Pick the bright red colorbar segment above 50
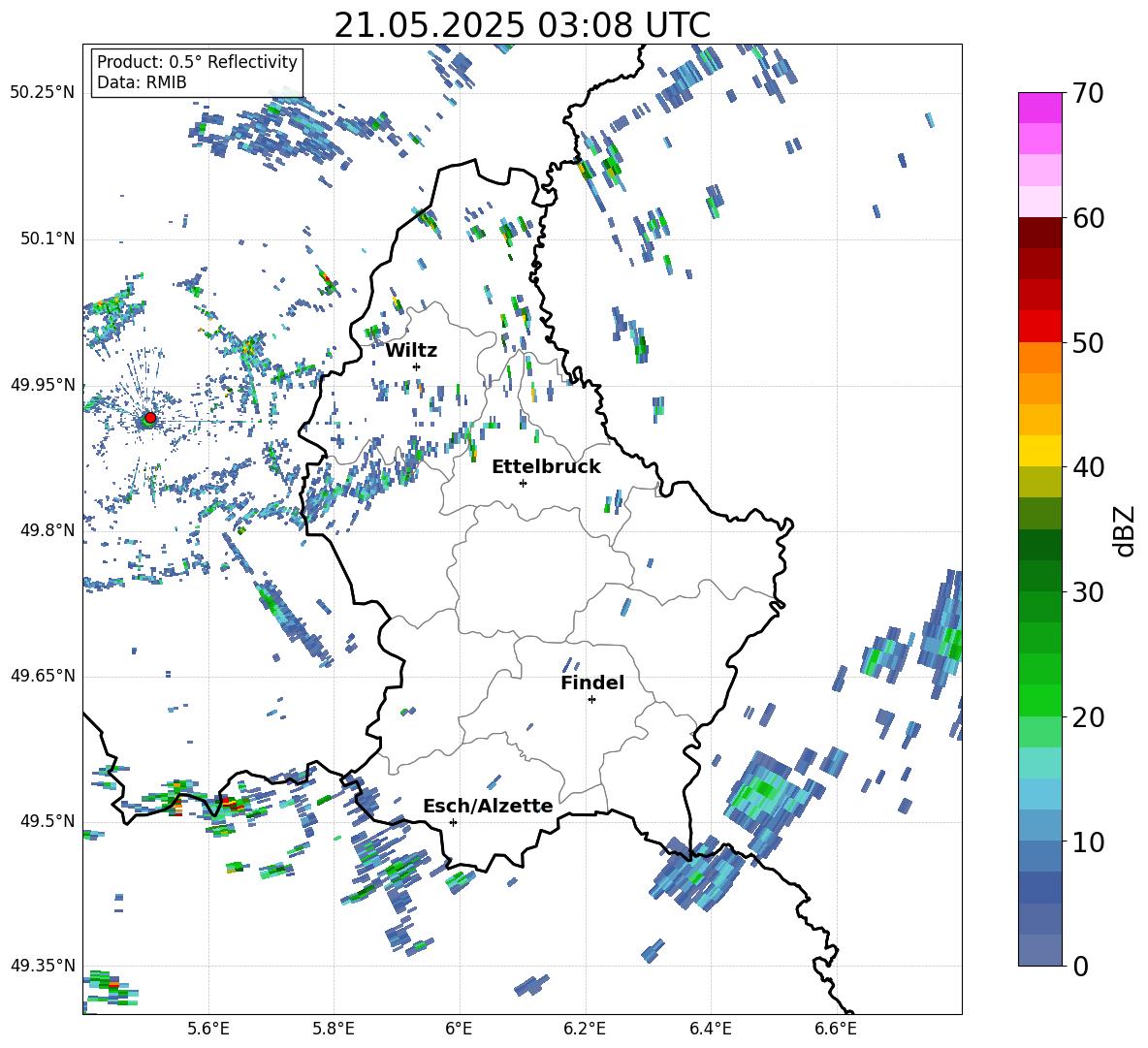Image resolution: width=1148 pixels, height=1048 pixels. pyautogui.click(x=1039, y=327)
